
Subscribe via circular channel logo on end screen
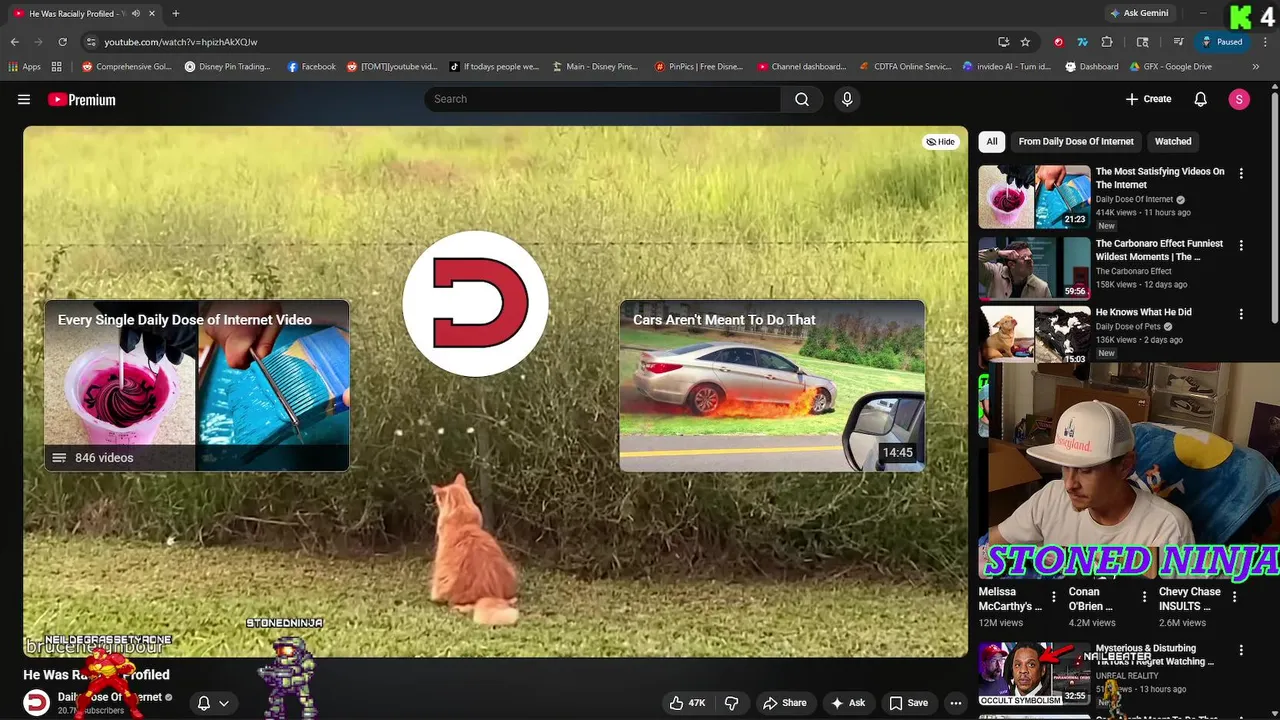click(x=475, y=303)
